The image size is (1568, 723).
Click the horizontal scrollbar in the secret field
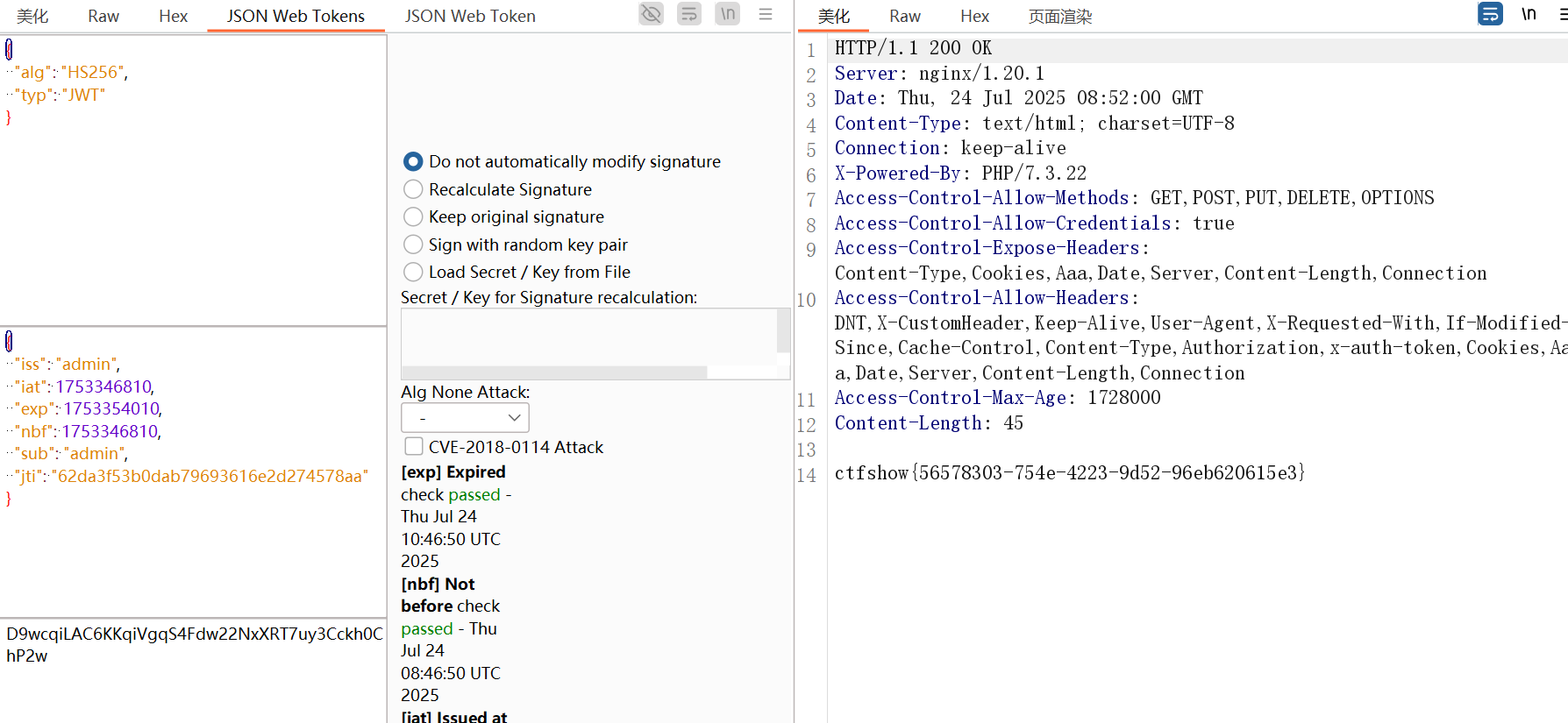tap(554, 372)
